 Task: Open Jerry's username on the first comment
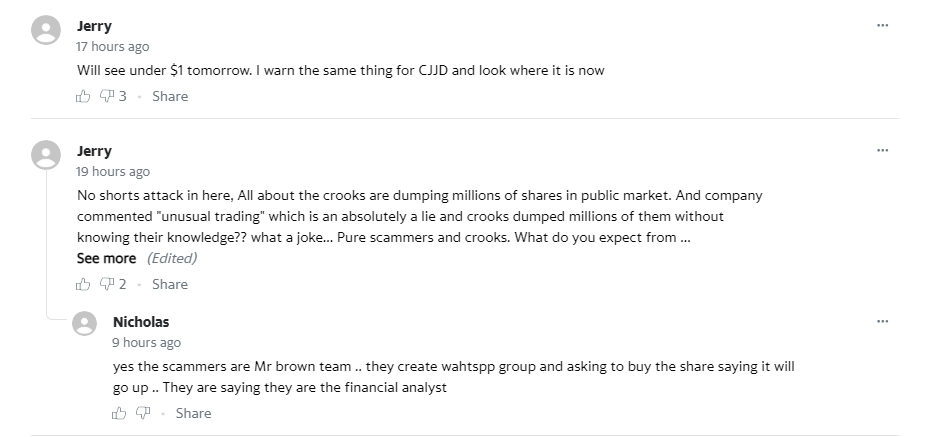point(94,26)
